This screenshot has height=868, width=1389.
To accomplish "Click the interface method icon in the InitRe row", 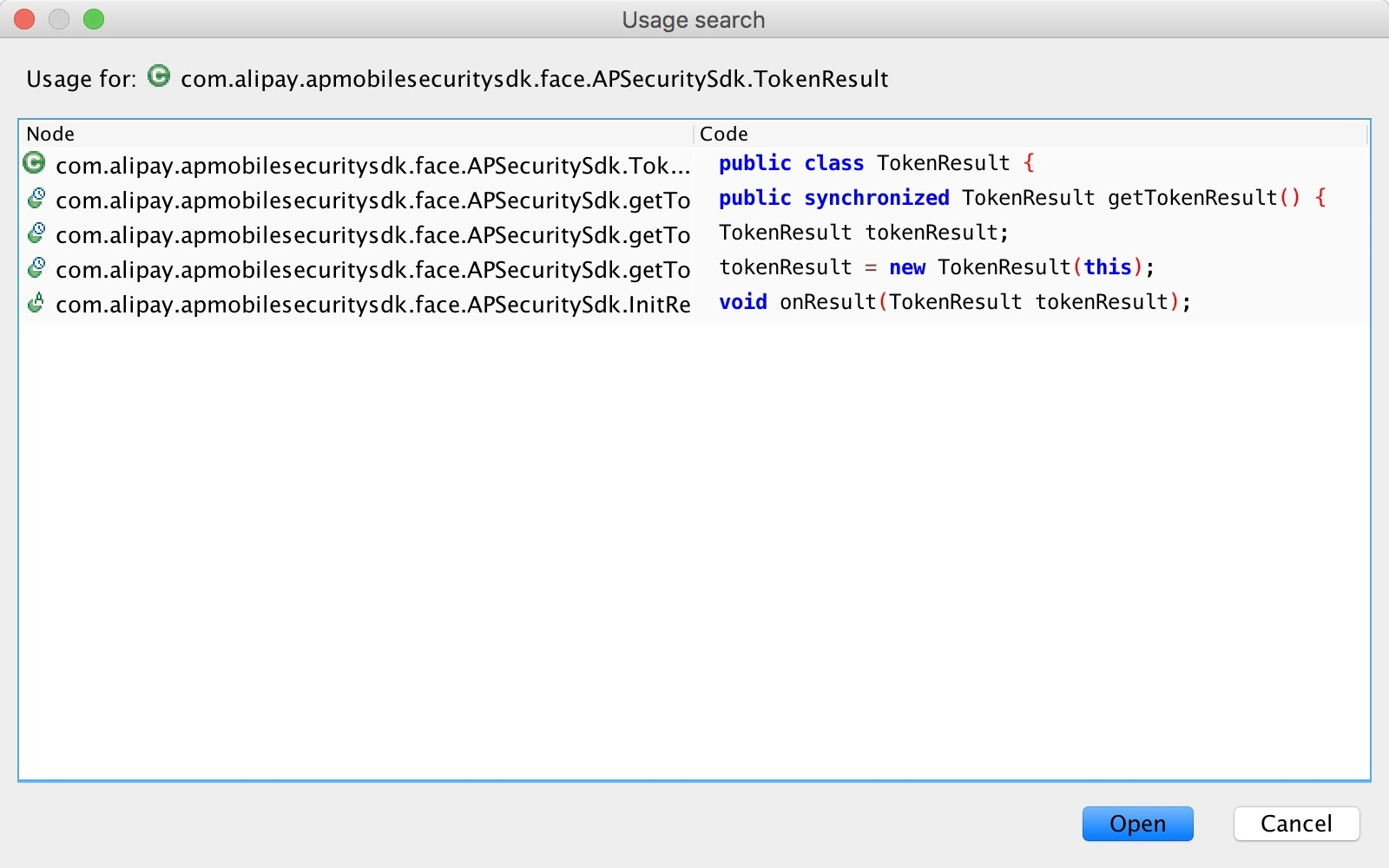I will coord(36,303).
